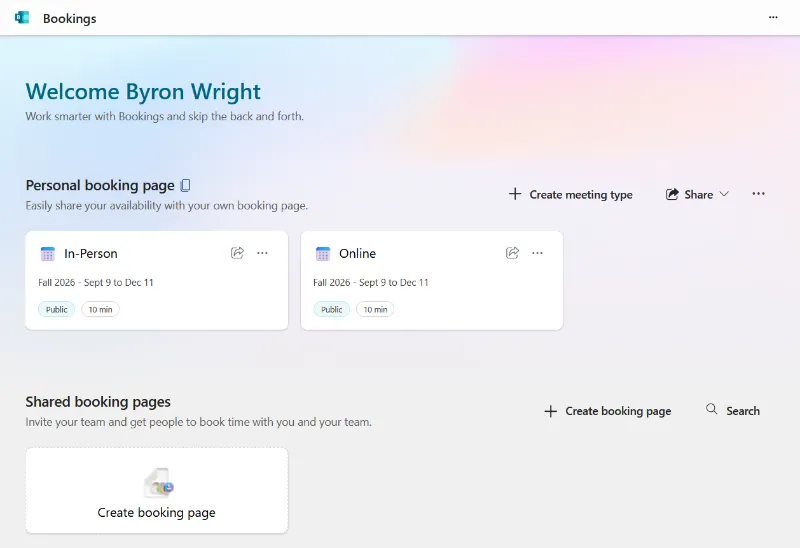Open the top-right more options ellipsis
Screen dimensions: 800x548
click(773, 17)
